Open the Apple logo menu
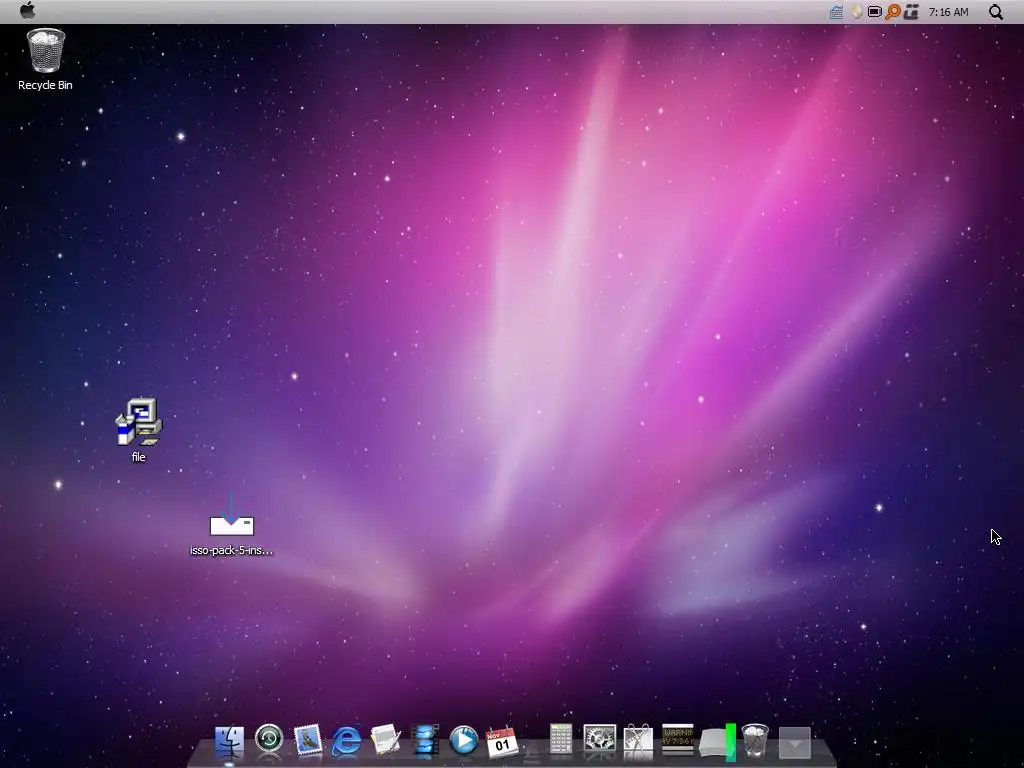Image resolution: width=1024 pixels, height=768 pixels. 27,11
